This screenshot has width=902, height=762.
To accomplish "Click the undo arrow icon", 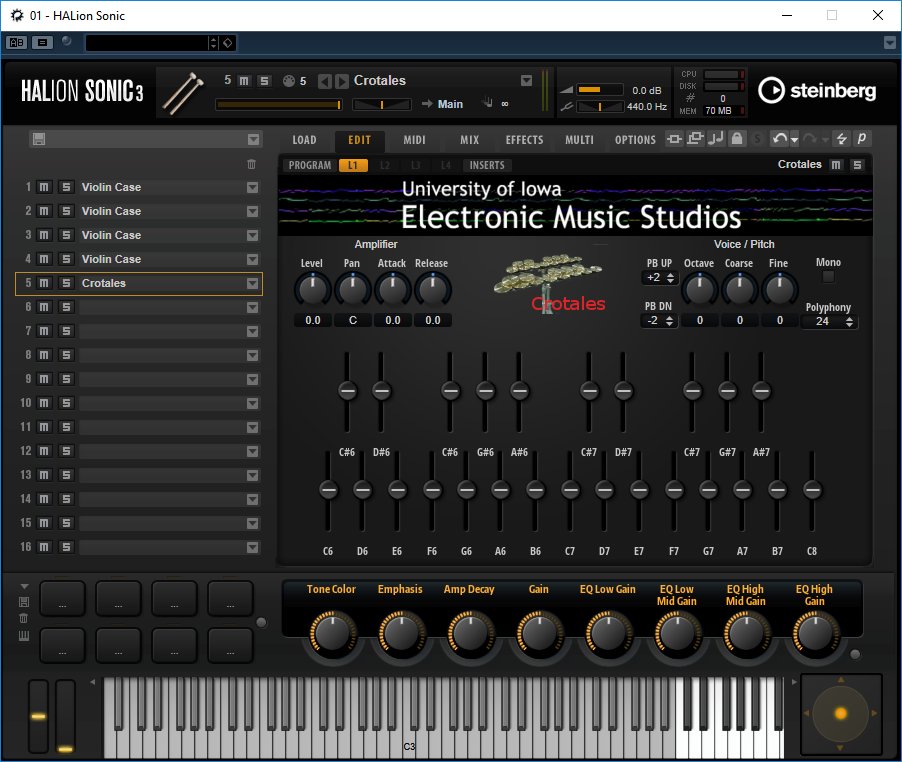I will point(780,139).
